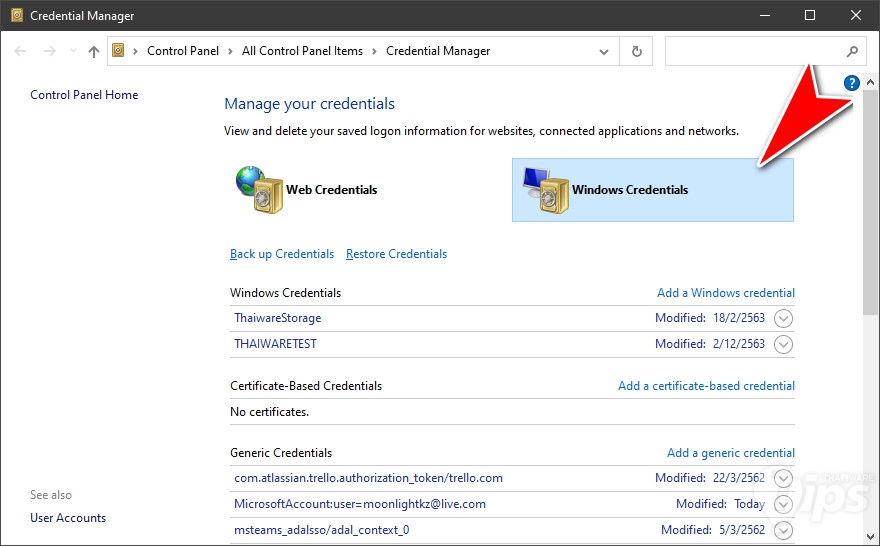Click the Web Credentials vault icon
The height and width of the screenshot is (546, 880).
(x=259, y=190)
